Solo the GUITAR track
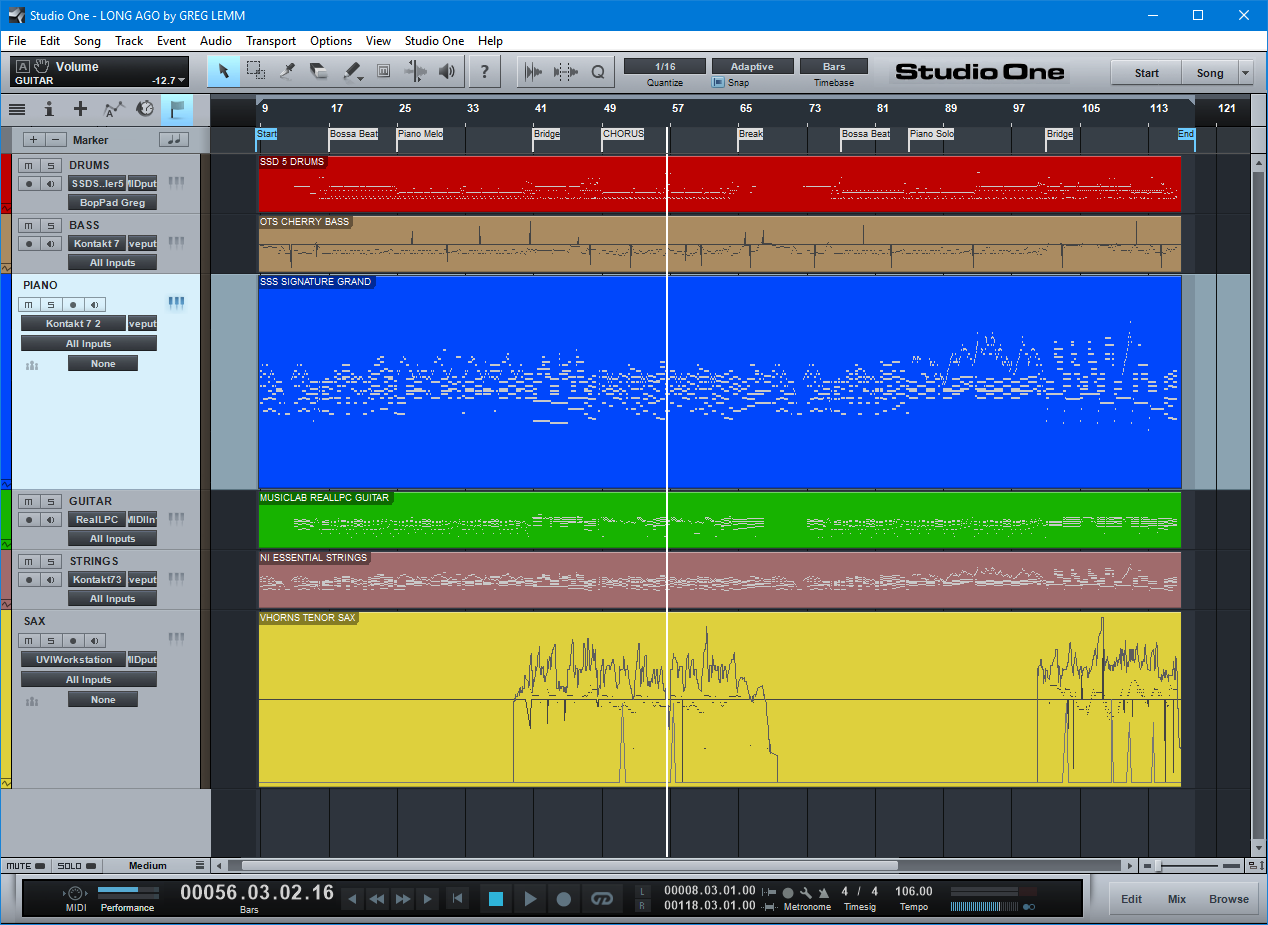This screenshot has width=1268, height=925. point(51,501)
